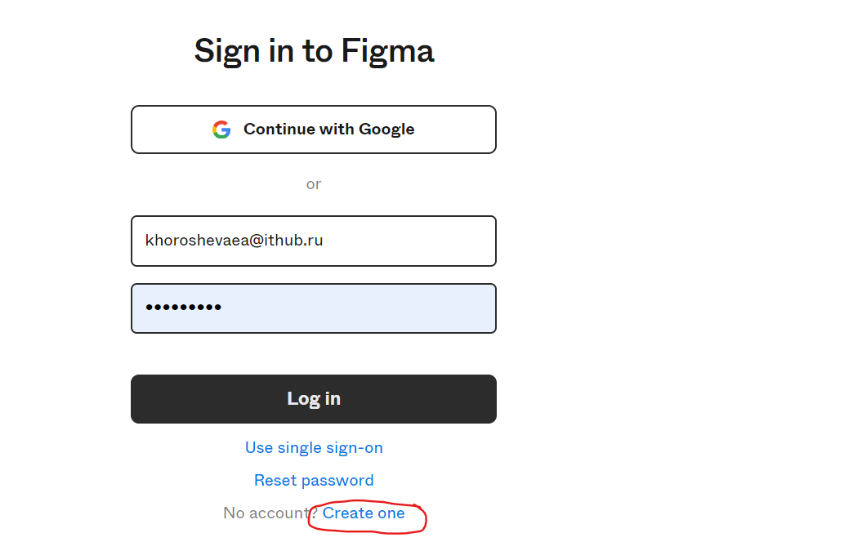Open the Use single sign-on link
The height and width of the screenshot is (538, 852).
[x=314, y=448]
